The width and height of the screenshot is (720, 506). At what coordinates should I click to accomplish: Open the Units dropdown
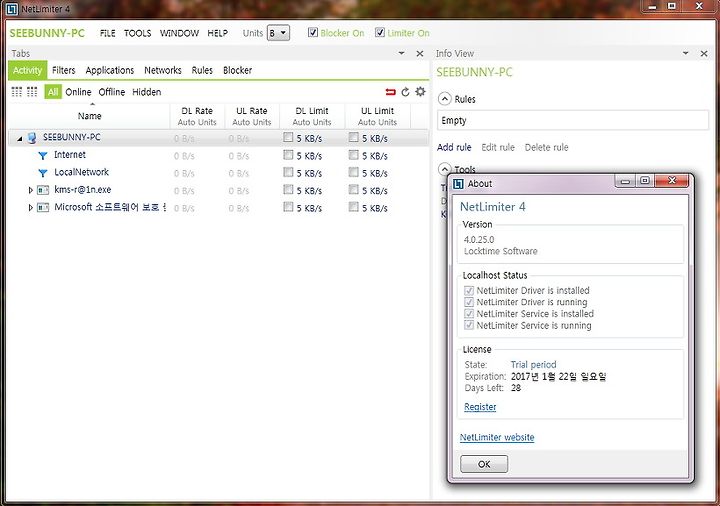(x=278, y=33)
